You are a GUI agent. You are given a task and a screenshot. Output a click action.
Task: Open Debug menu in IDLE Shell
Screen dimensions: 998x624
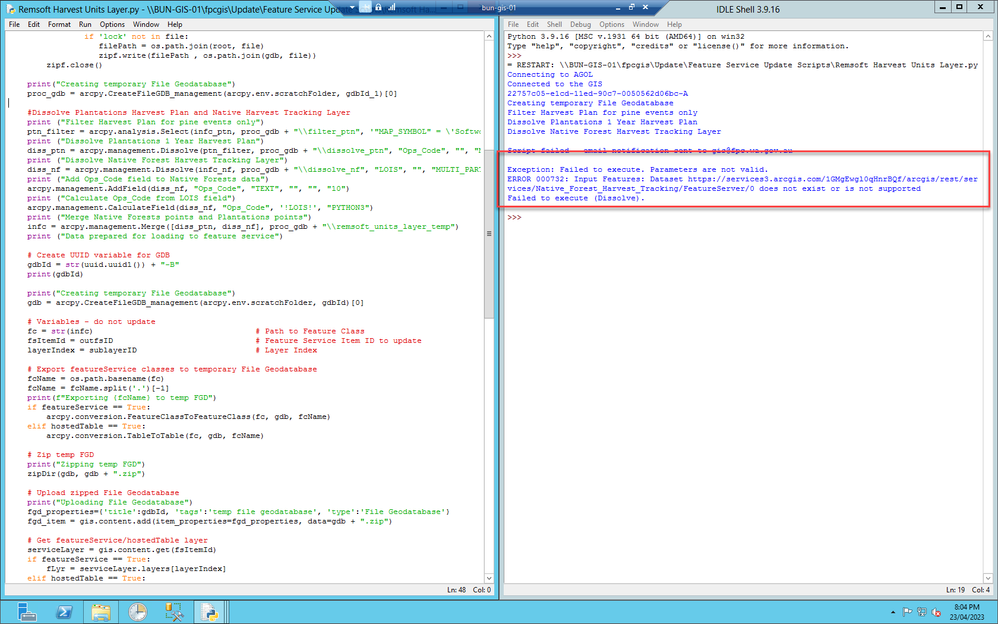coord(580,24)
